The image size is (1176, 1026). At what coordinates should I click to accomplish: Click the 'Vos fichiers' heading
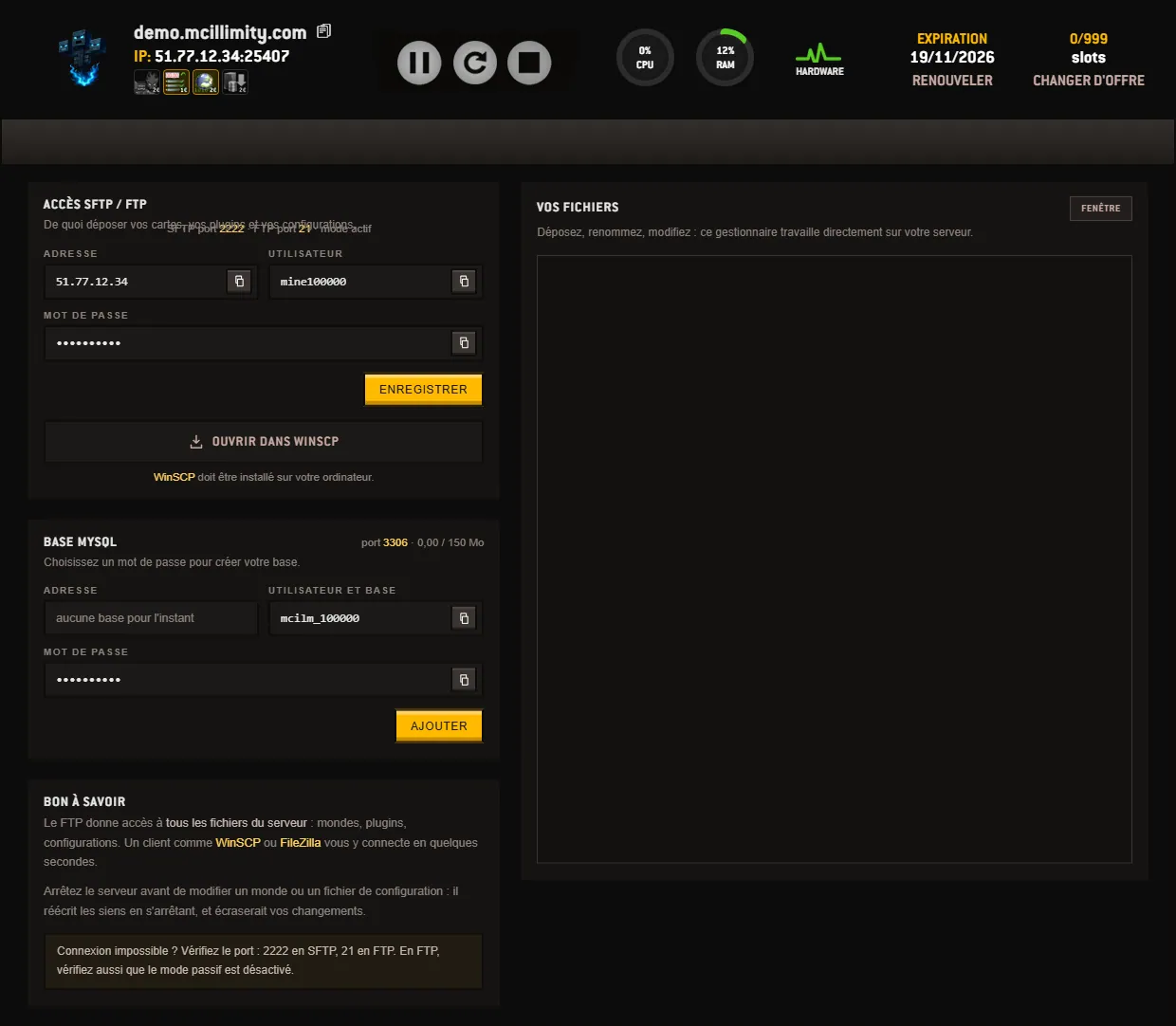(x=578, y=208)
